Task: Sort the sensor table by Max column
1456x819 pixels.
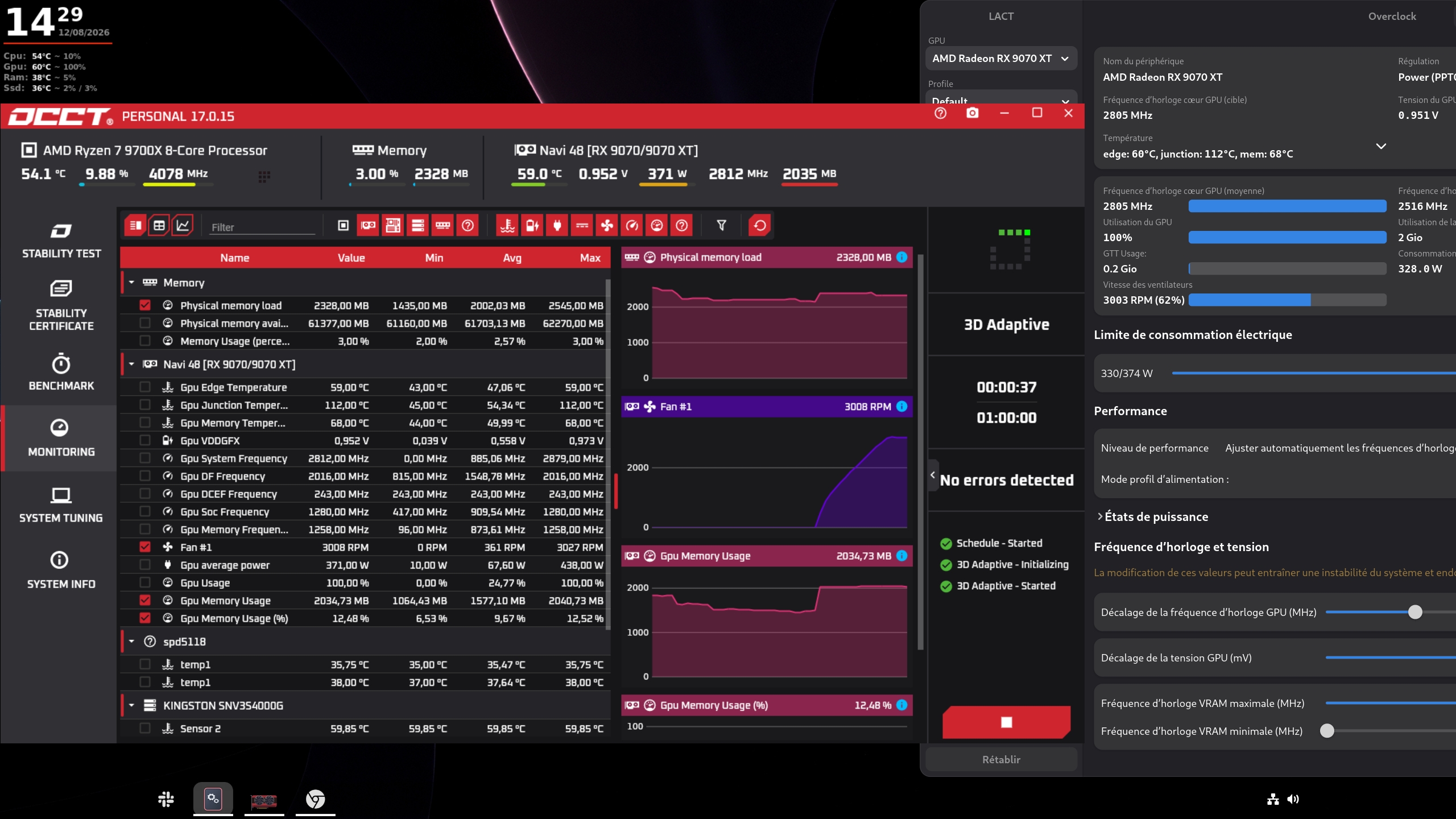Action: [590, 258]
